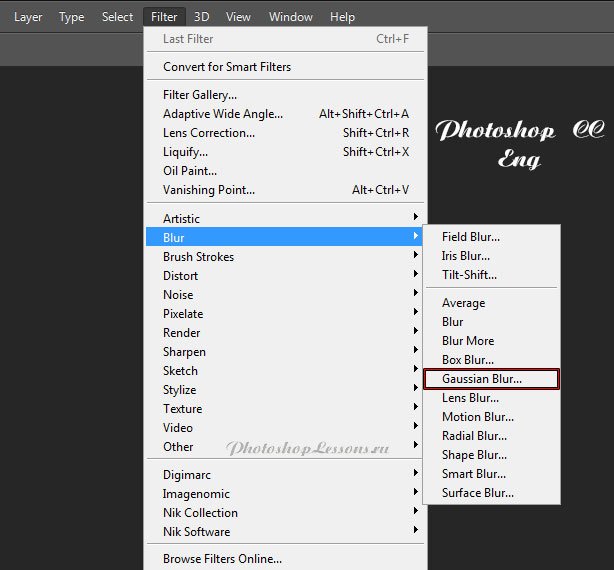This screenshot has width=614, height=570.
Task: Expand the Stylize submenu
Action: pos(179,390)
